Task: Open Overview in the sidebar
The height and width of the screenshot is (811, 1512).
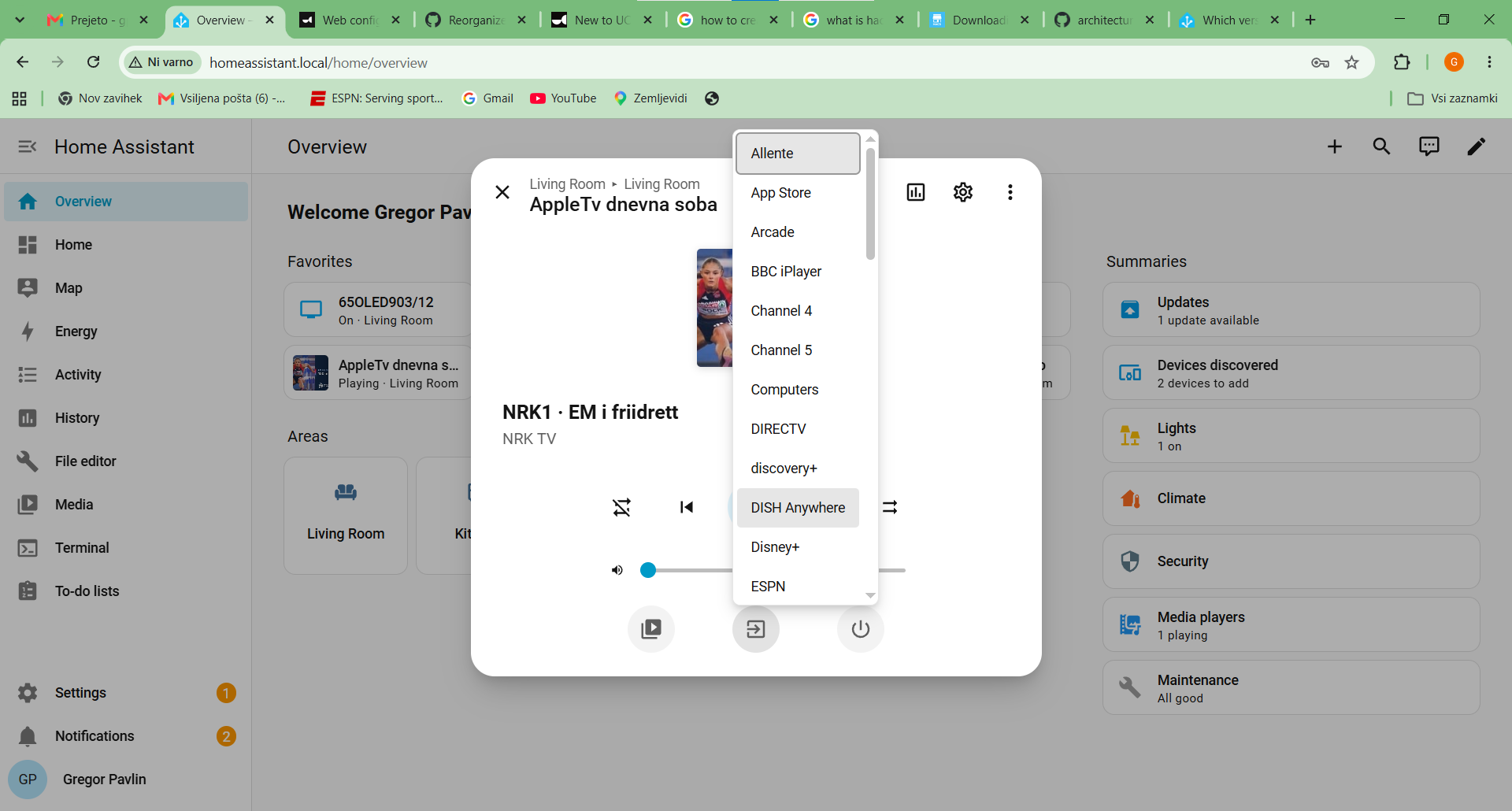Action: point(126,202)
